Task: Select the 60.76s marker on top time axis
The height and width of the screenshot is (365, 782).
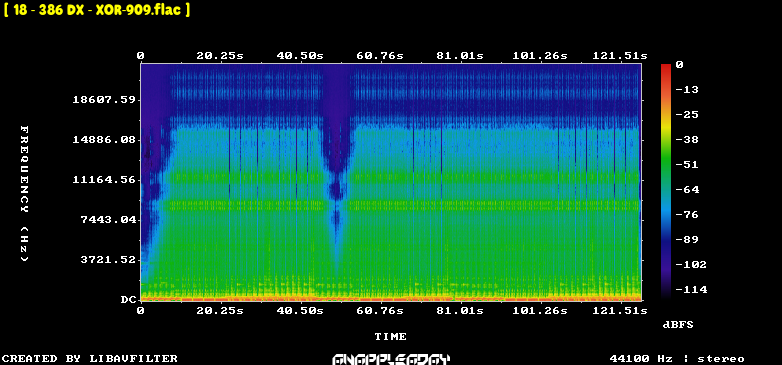Action: [x=380, y=56]
